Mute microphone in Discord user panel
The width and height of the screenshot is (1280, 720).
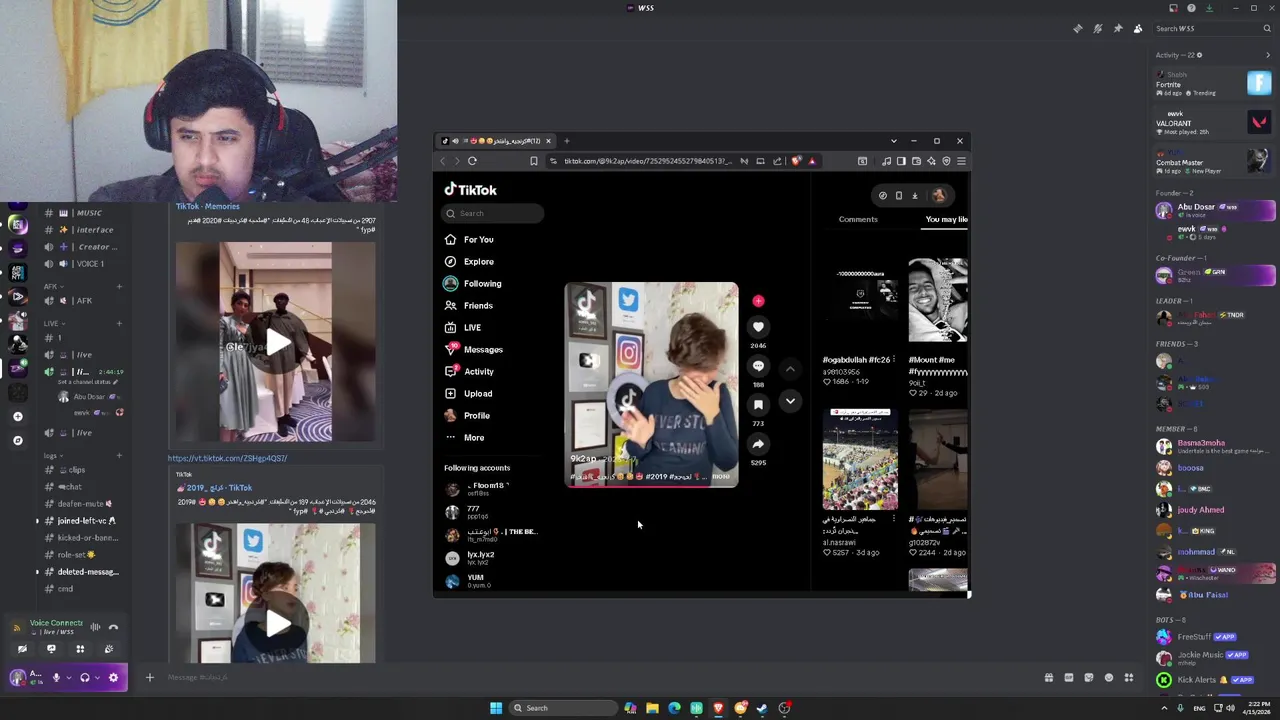[56, 678]
